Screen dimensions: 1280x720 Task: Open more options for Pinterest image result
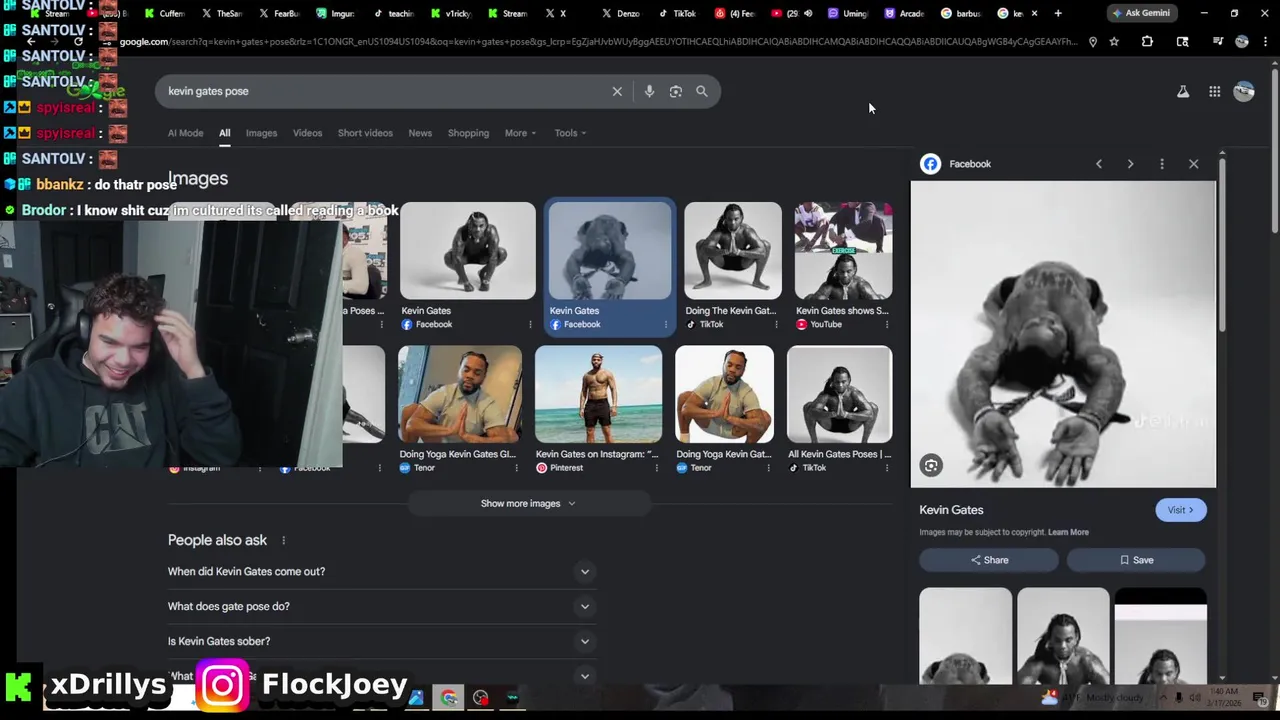[x=656, y=468]
